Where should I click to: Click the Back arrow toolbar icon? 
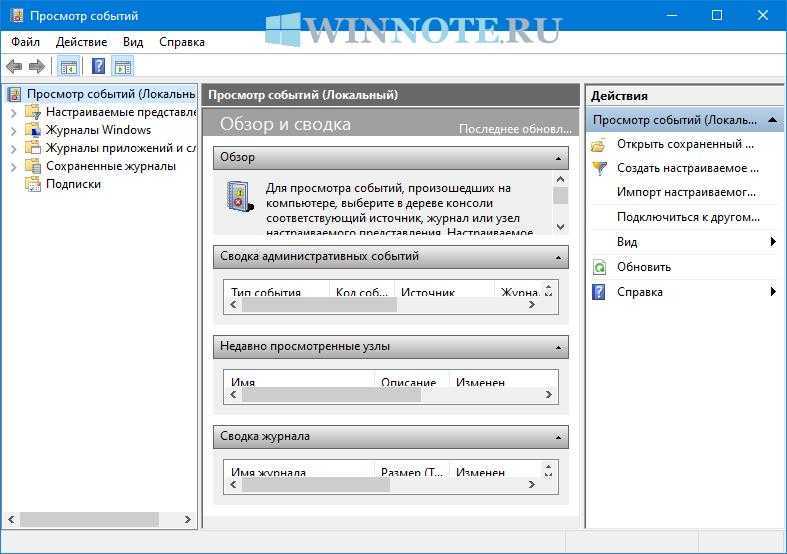tap(14, 66)
